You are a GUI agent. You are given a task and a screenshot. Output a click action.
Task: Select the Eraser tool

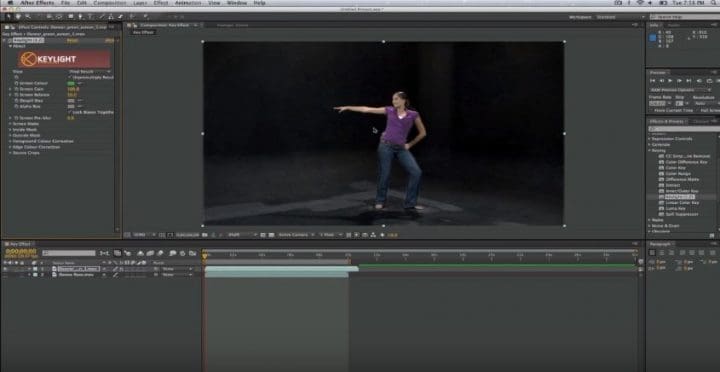(x=120, y=17)
